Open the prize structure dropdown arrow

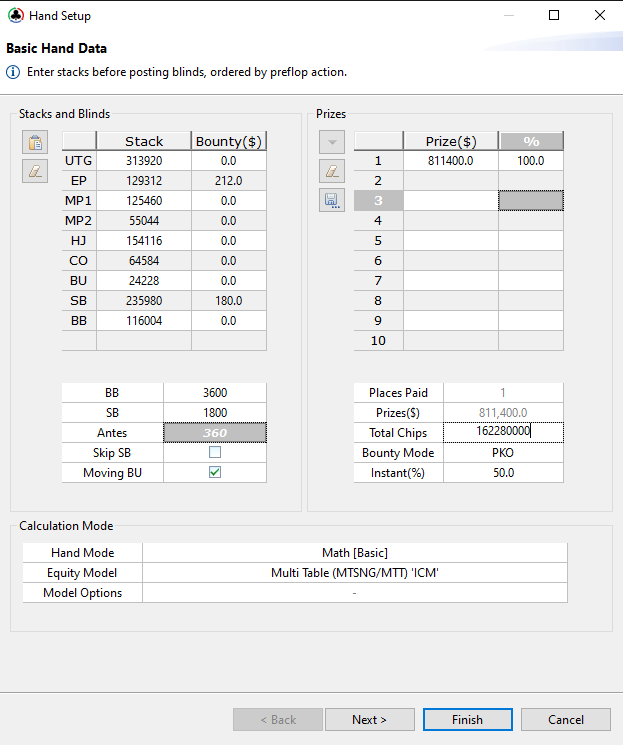332,142
